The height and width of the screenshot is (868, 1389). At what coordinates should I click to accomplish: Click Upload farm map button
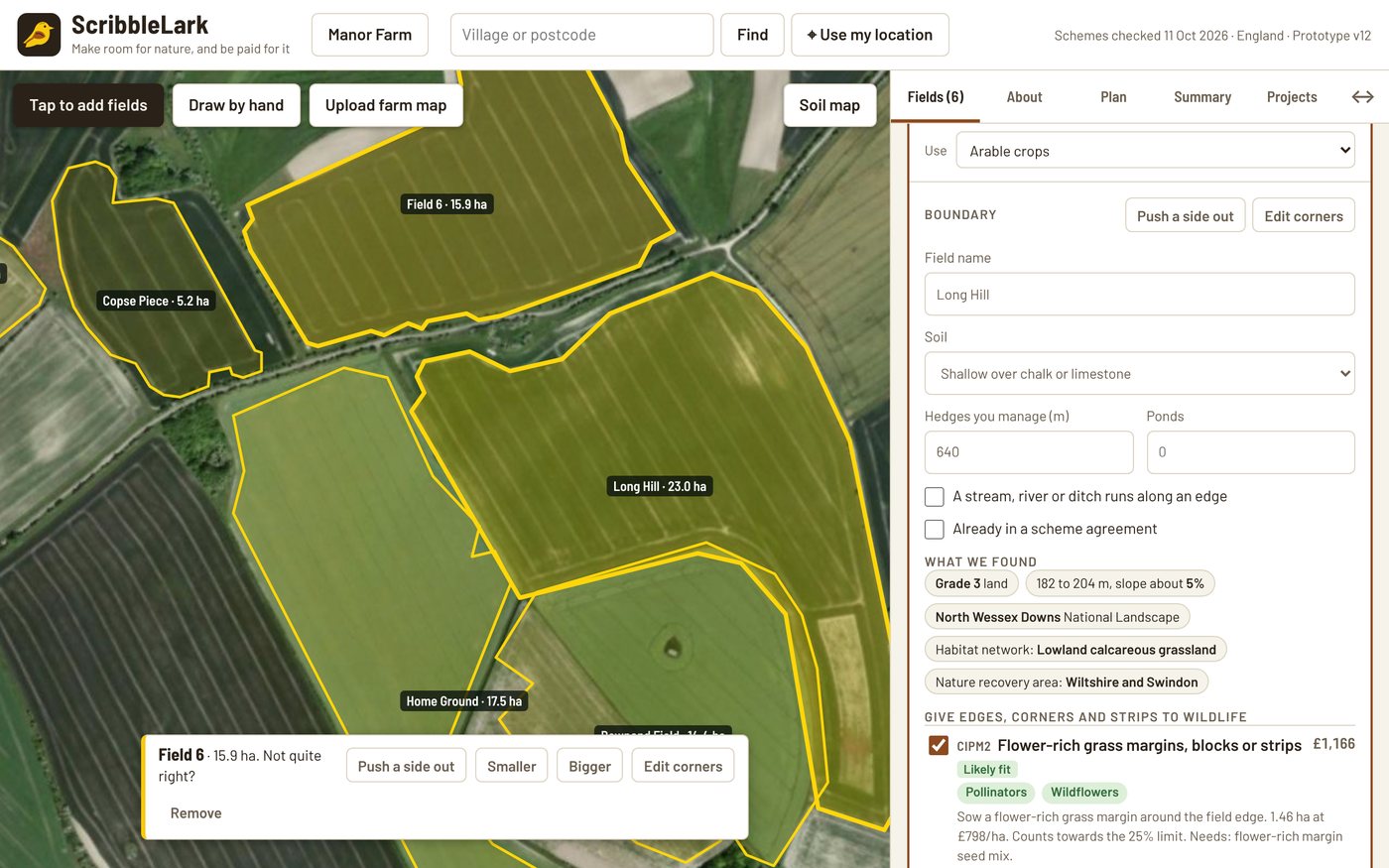point(386,105)
